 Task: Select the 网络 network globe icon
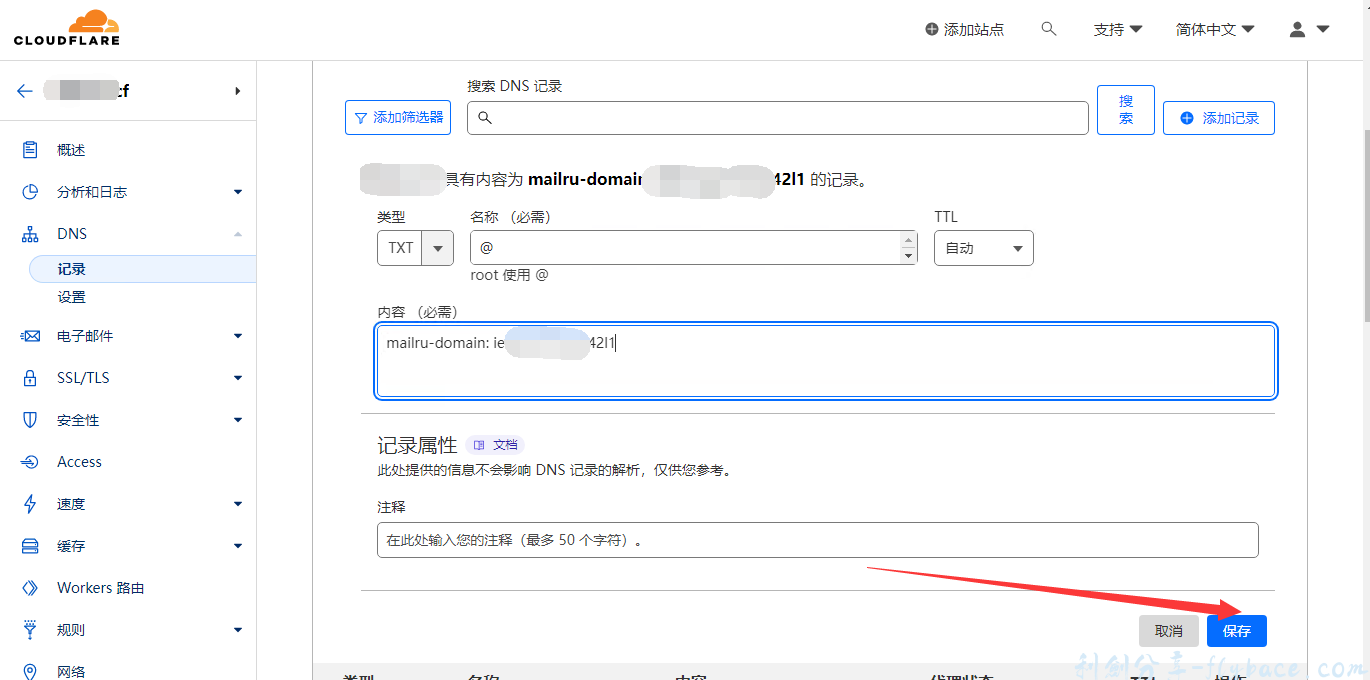28,671
